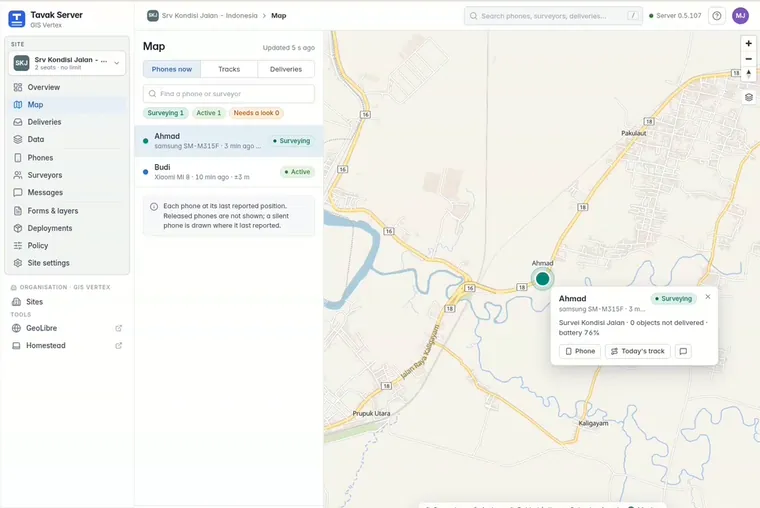Open Site settings in sidebar
The image size is (760, 508).
(67, 263)
